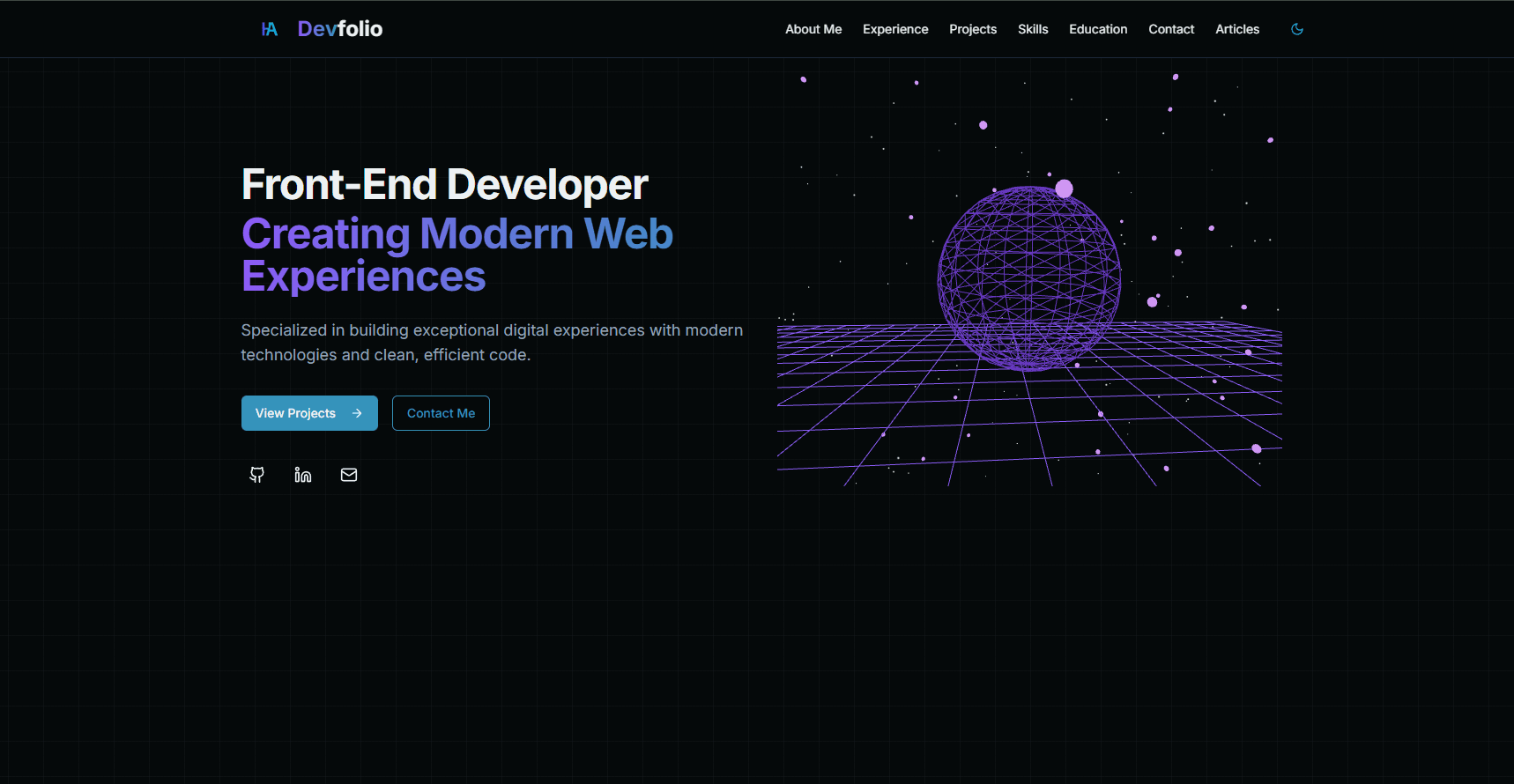Open the Experience nav item

(895, 29)
